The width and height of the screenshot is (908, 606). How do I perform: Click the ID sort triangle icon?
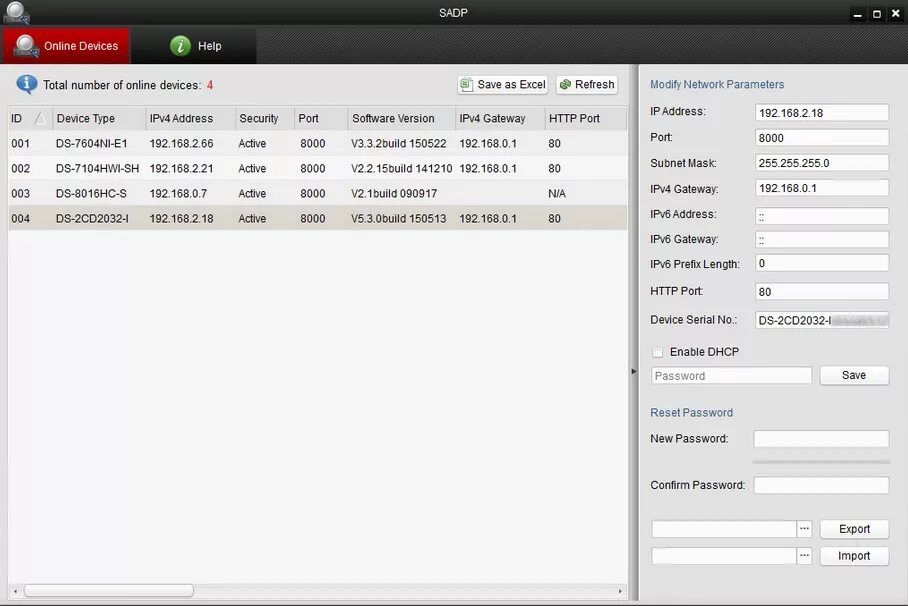pyautogui.click(x=40, y=118)
